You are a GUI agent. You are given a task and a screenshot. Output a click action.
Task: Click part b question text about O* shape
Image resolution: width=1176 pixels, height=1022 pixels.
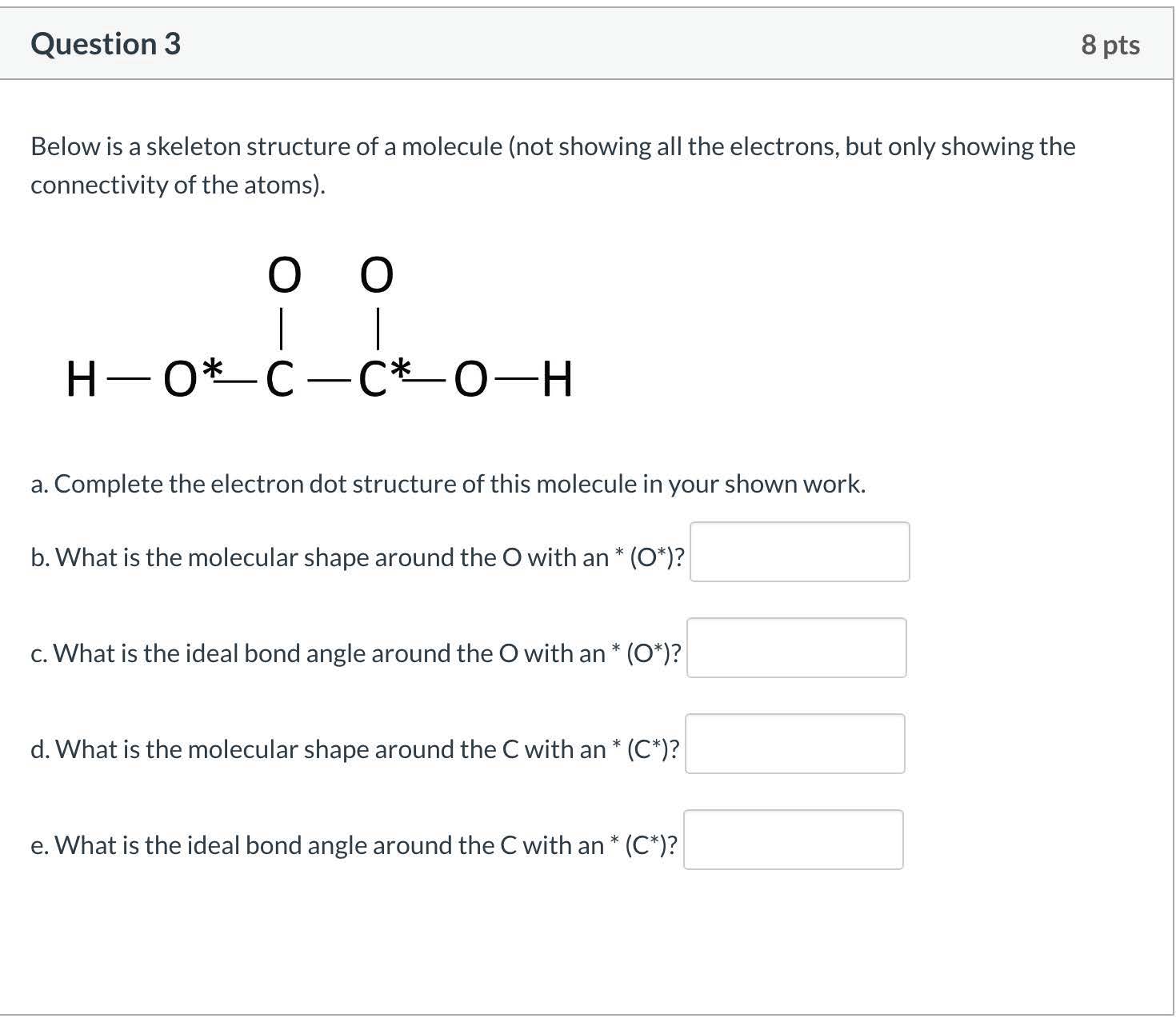coord(357,557)
